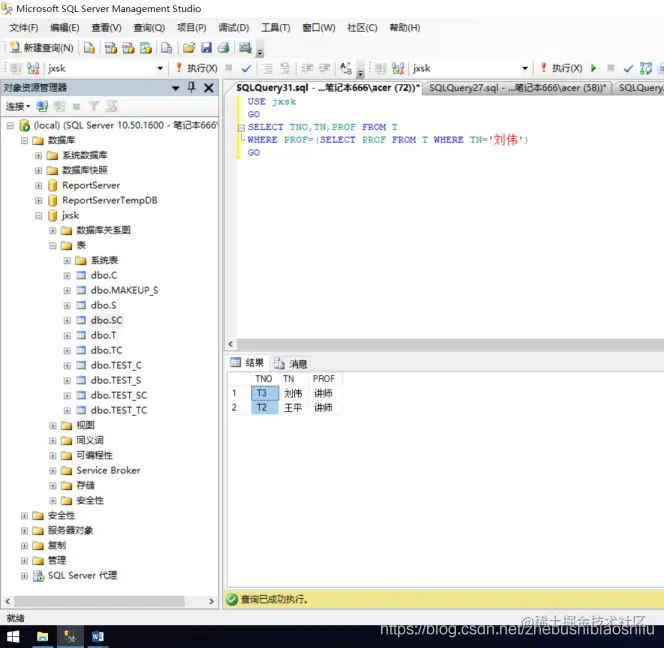The width and height of the screenshot is (664, 648).
Task: Click the 王平 result cell
Action: pos(293,407)
